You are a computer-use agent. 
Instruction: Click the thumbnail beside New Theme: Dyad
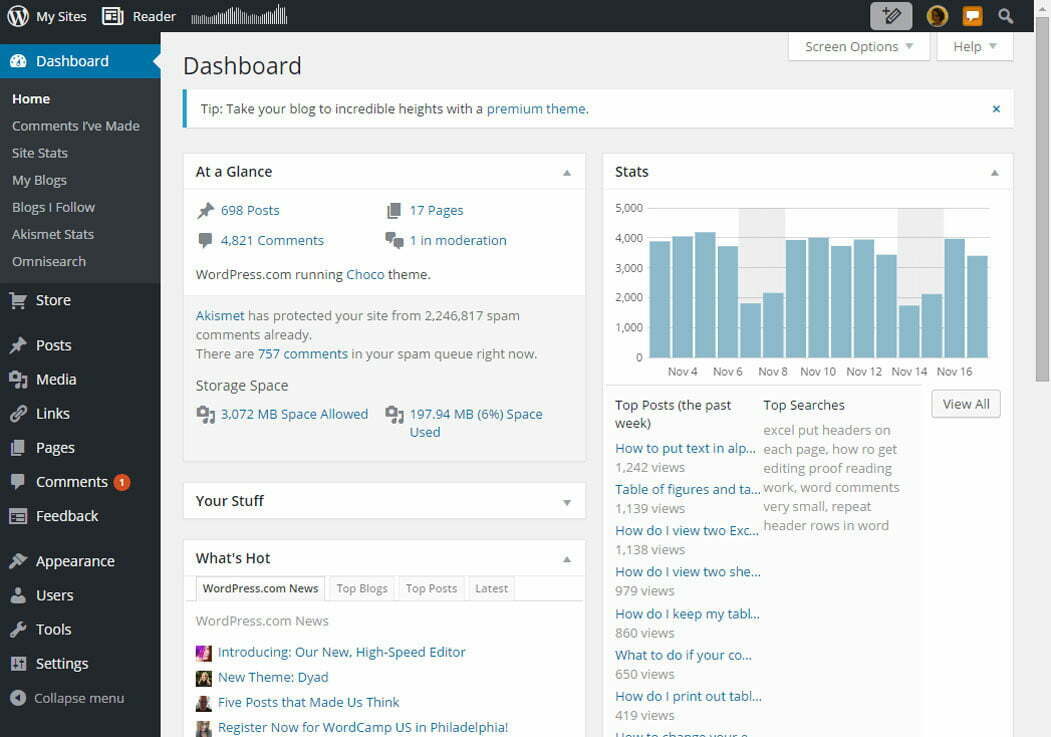(203, 678)
